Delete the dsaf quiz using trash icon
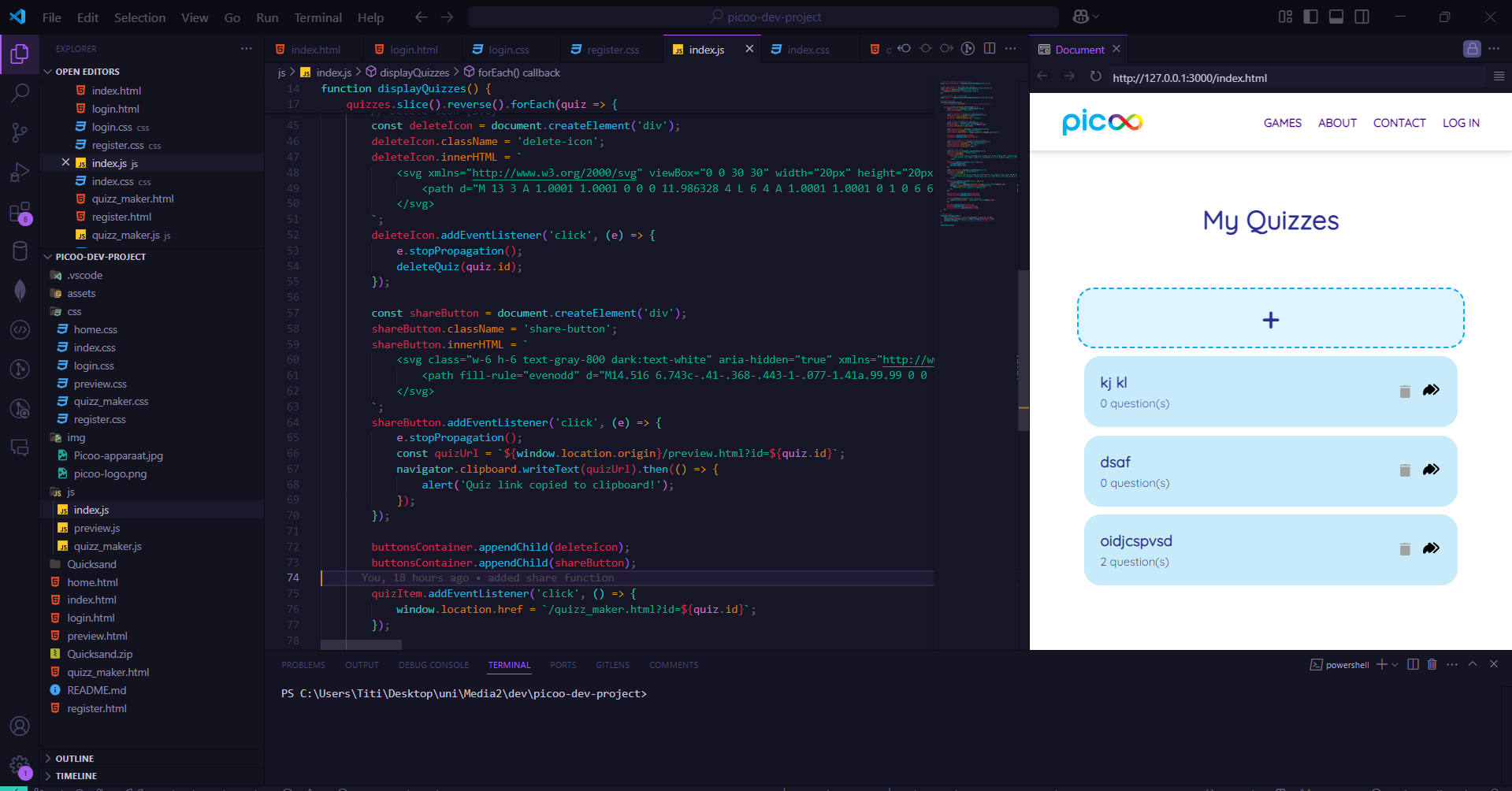1512x791 pixels. [x=1404, y=470]
